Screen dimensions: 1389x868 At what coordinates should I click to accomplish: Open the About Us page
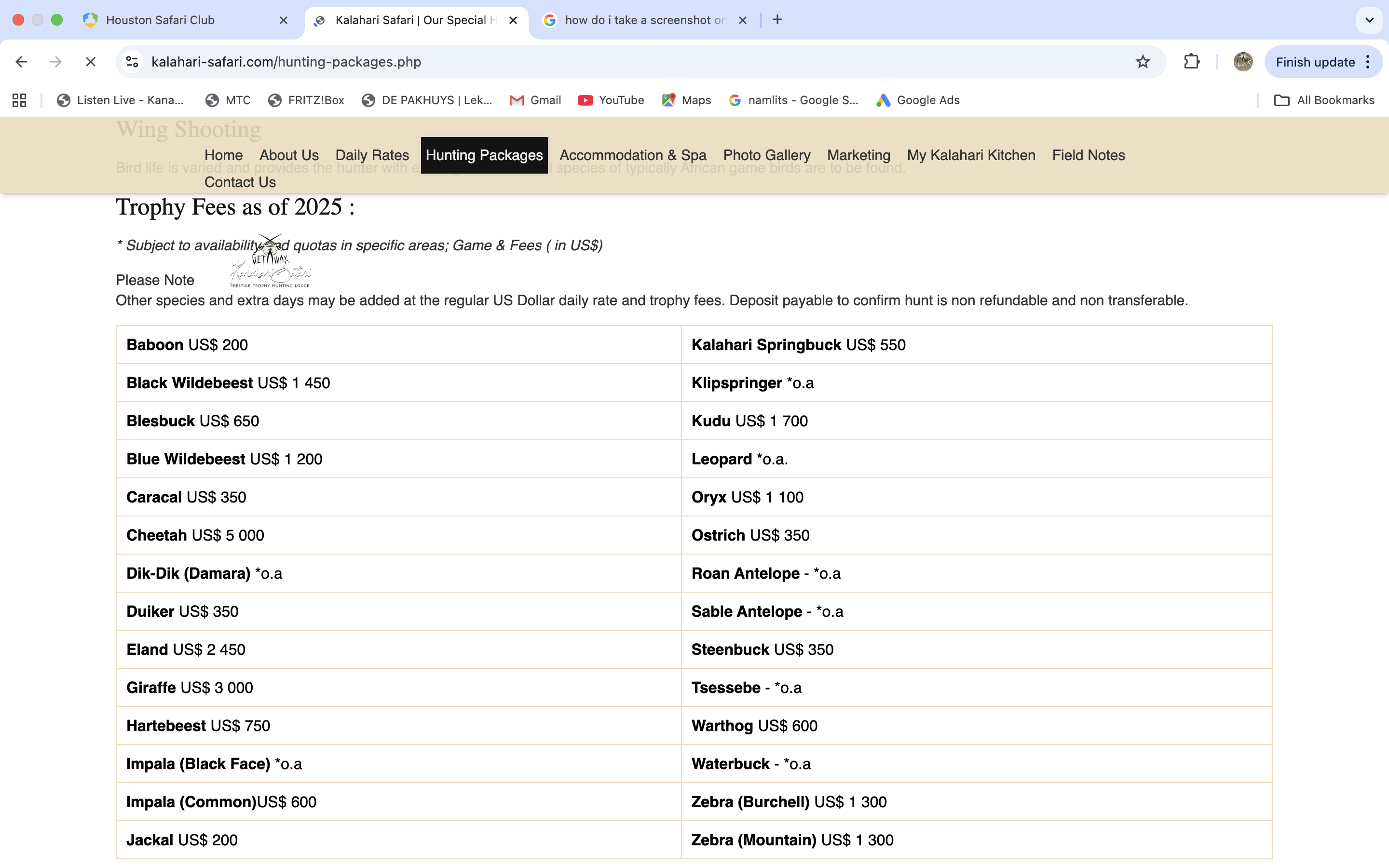tap(289, 155)
